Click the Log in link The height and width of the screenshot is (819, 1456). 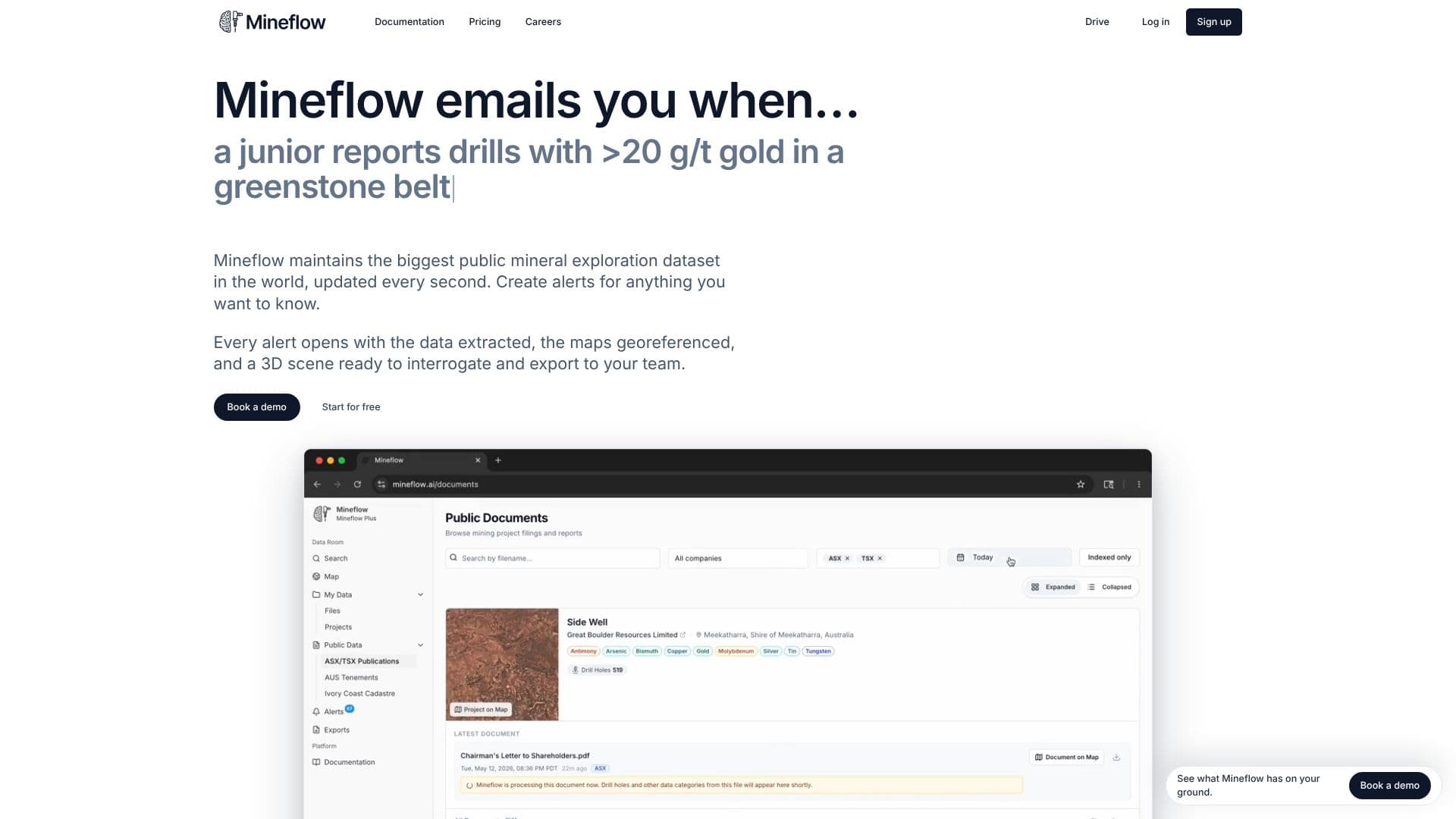pyautogui.click(x=1156, y=22)
